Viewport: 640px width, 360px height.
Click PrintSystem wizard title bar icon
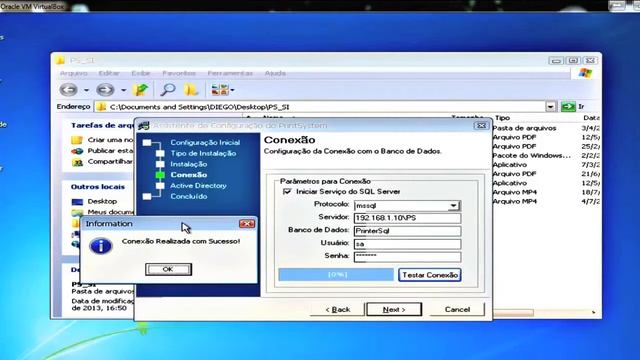point(144,125)
